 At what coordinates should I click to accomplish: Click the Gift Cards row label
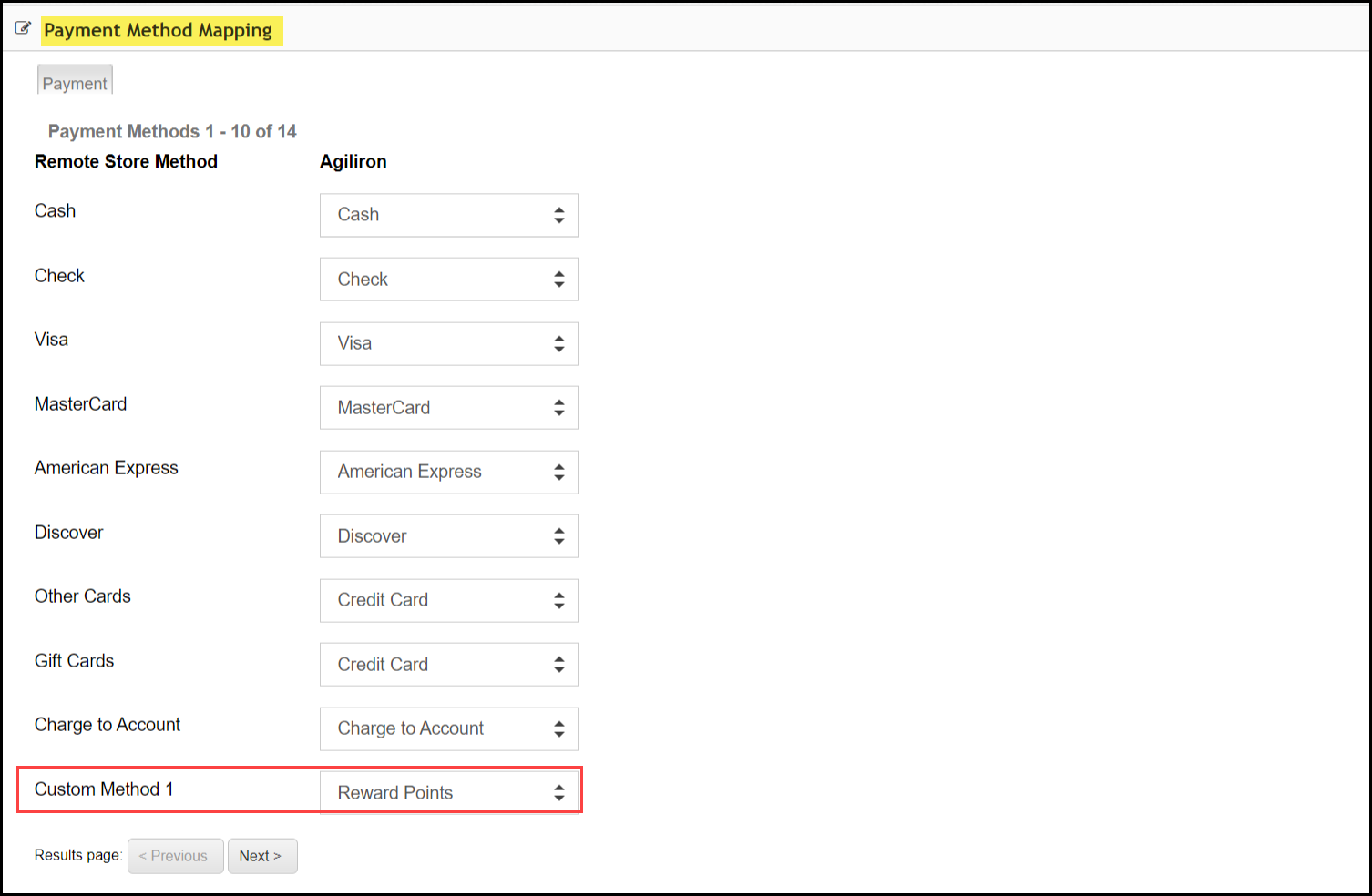(75, 660)
